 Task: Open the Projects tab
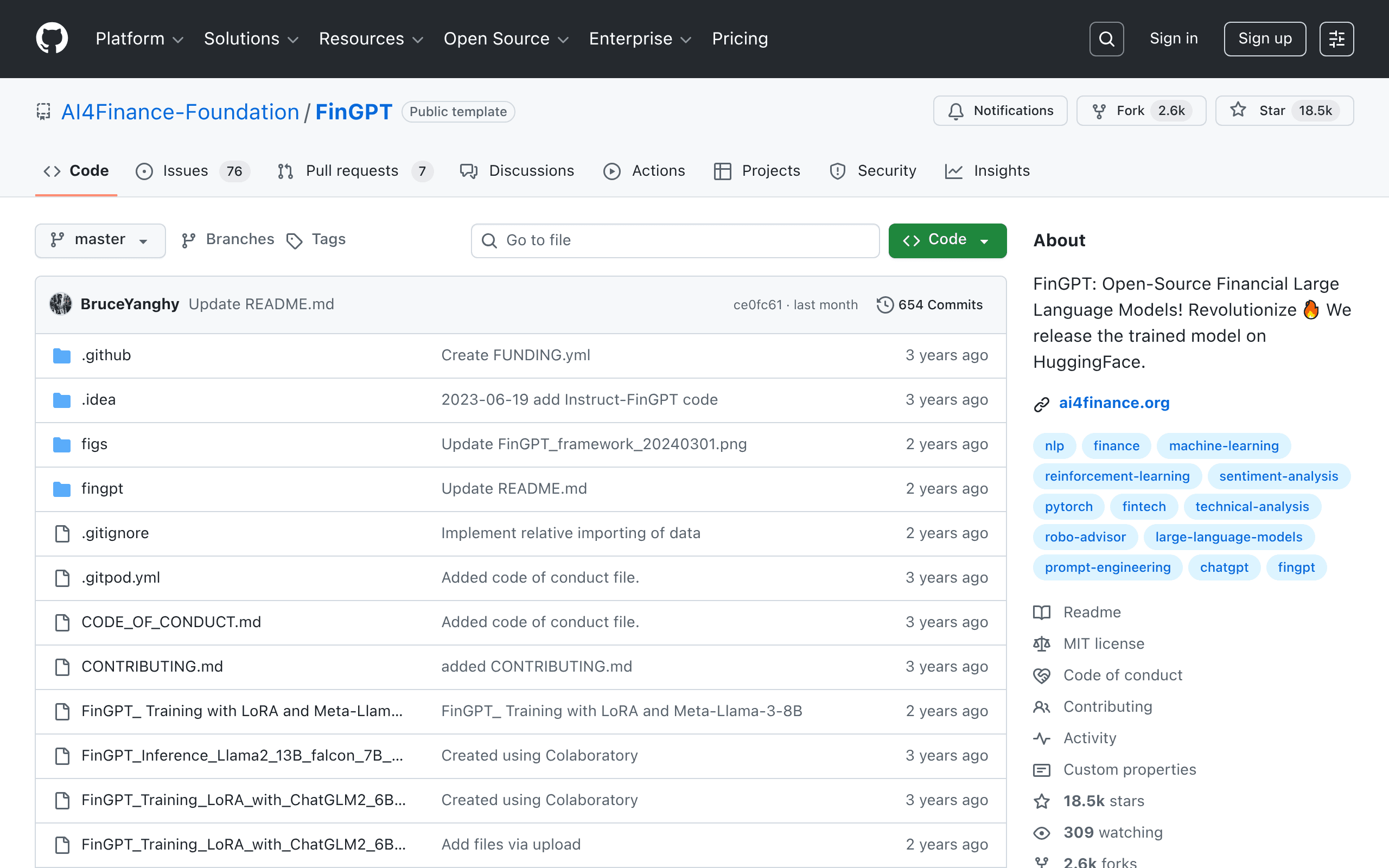757,171
